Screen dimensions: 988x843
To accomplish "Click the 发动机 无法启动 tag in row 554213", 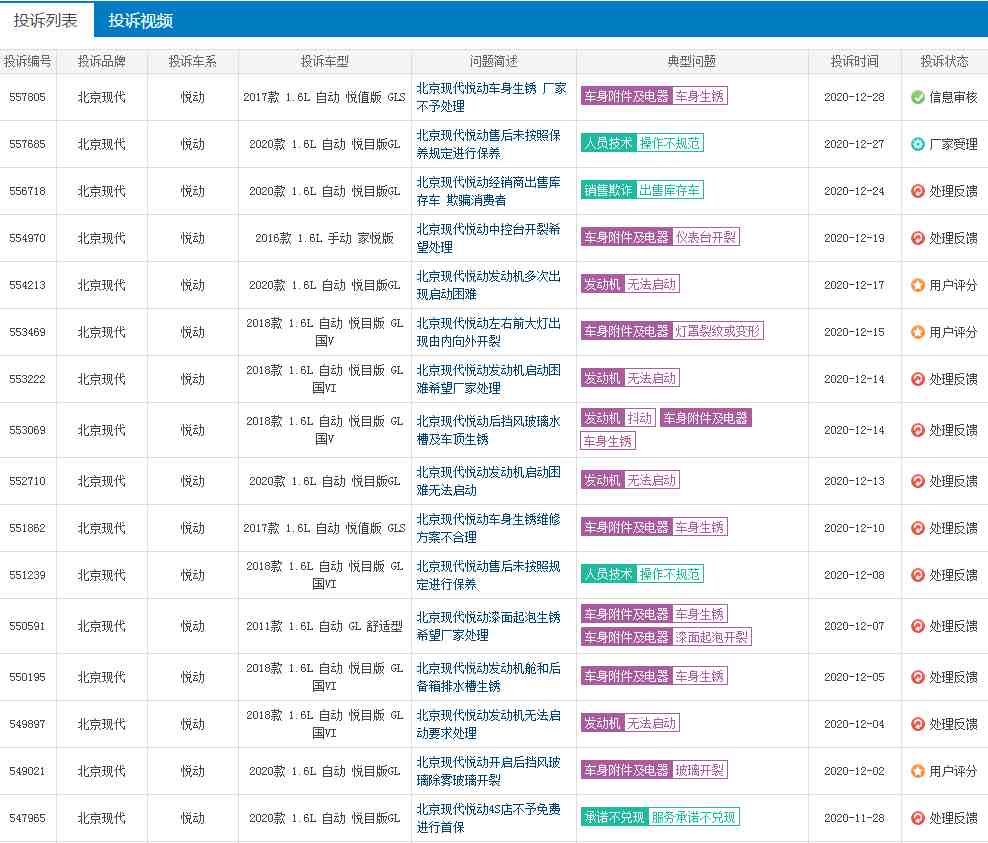I will (630, 285).
